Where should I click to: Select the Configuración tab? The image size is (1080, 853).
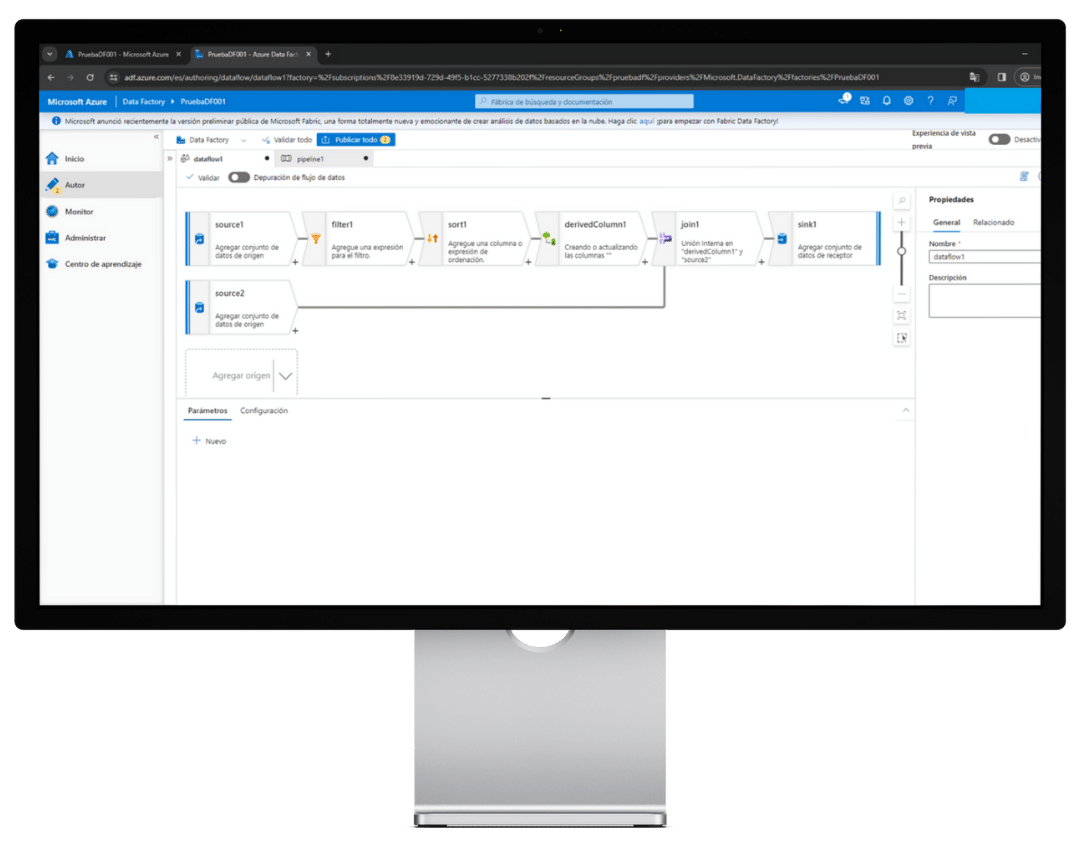tap(264, 411)
